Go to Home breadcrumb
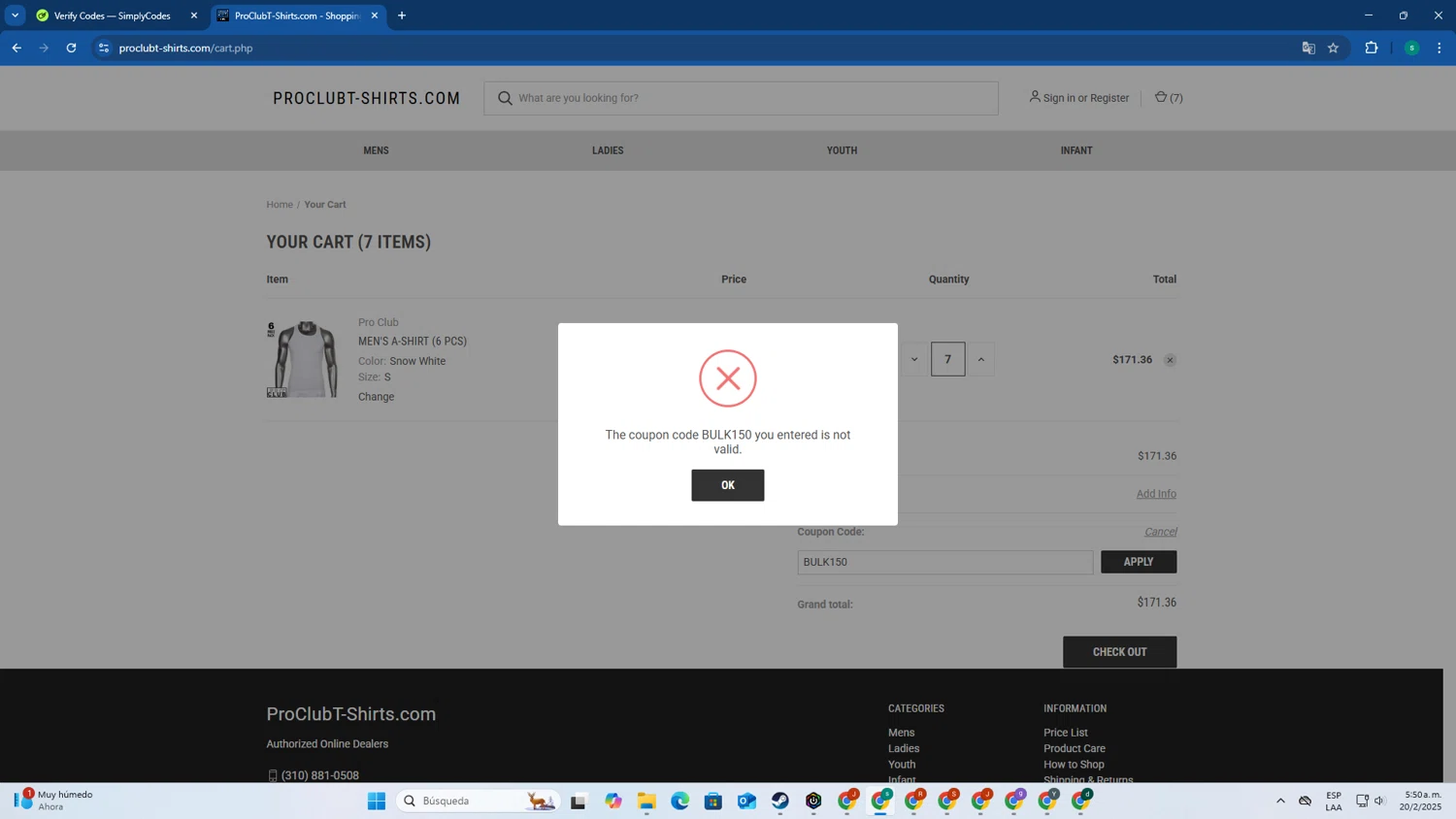 coord(280,205)
